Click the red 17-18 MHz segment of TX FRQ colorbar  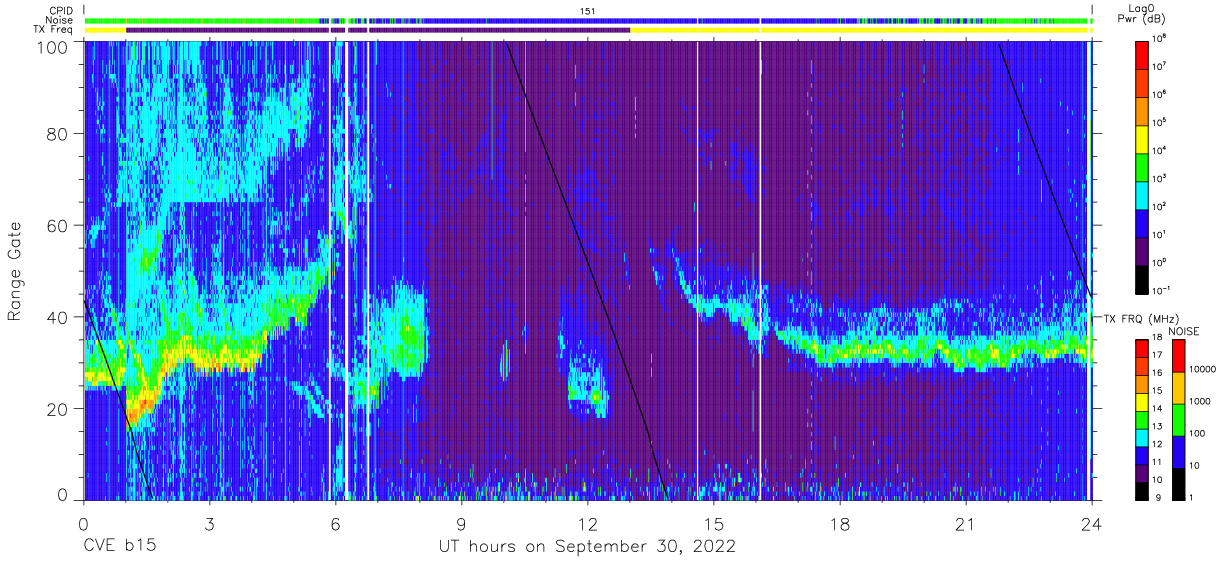(1142, 348)
